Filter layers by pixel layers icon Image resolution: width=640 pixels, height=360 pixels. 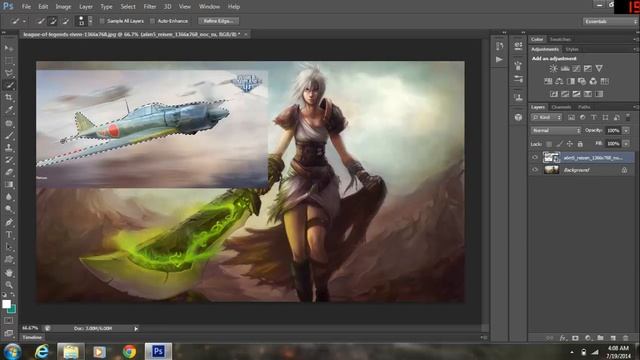(571, 118)
